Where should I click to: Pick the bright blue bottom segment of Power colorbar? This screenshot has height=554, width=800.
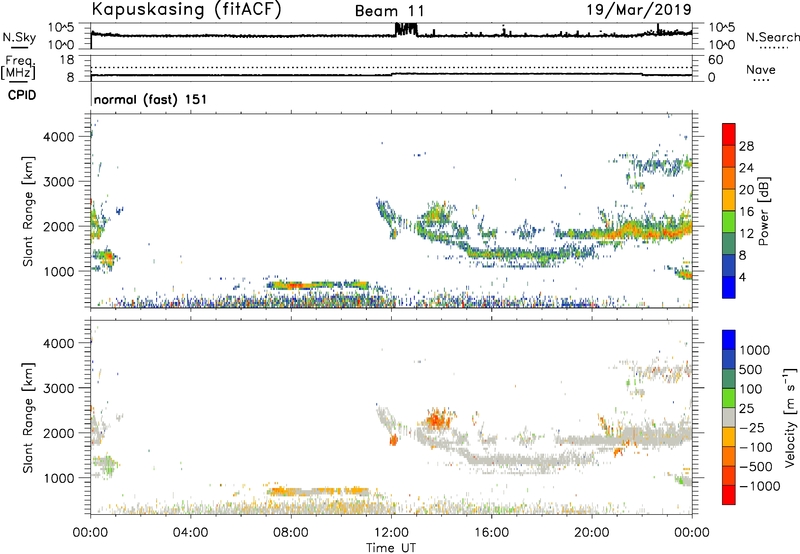729,287
